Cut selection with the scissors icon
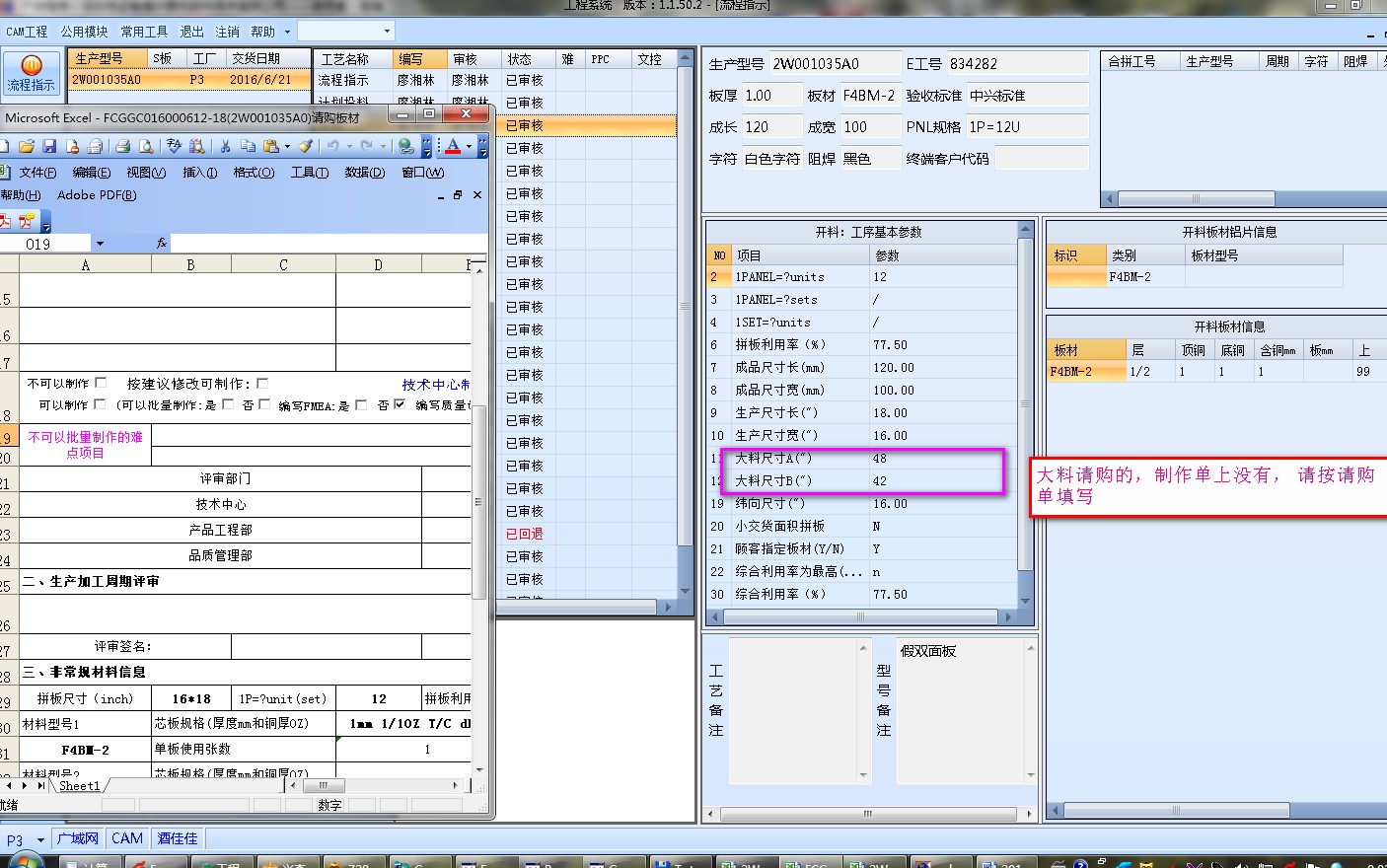This screenshot has height=868, width=1387. click(225, 146)
